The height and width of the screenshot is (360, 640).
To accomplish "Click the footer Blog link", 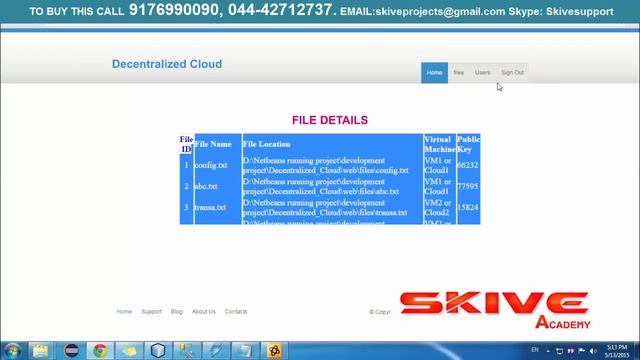I will pos(177,311).
